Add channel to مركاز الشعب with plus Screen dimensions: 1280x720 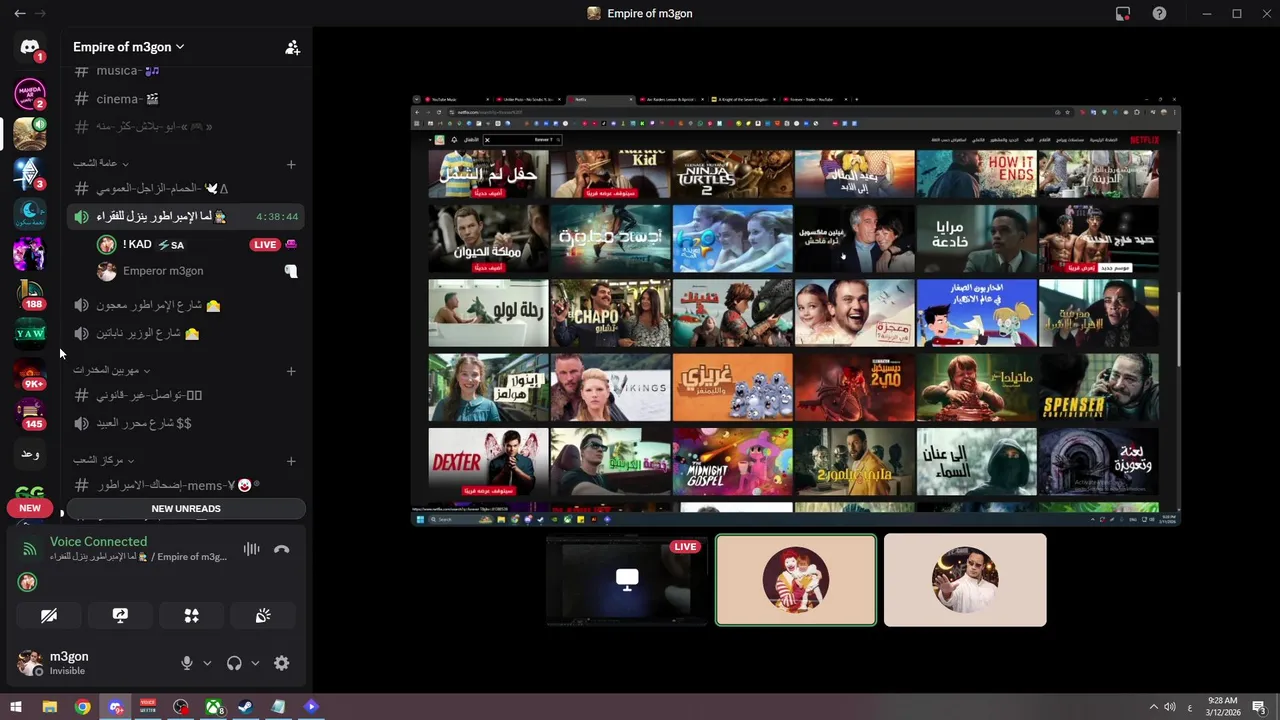(291, 461)
